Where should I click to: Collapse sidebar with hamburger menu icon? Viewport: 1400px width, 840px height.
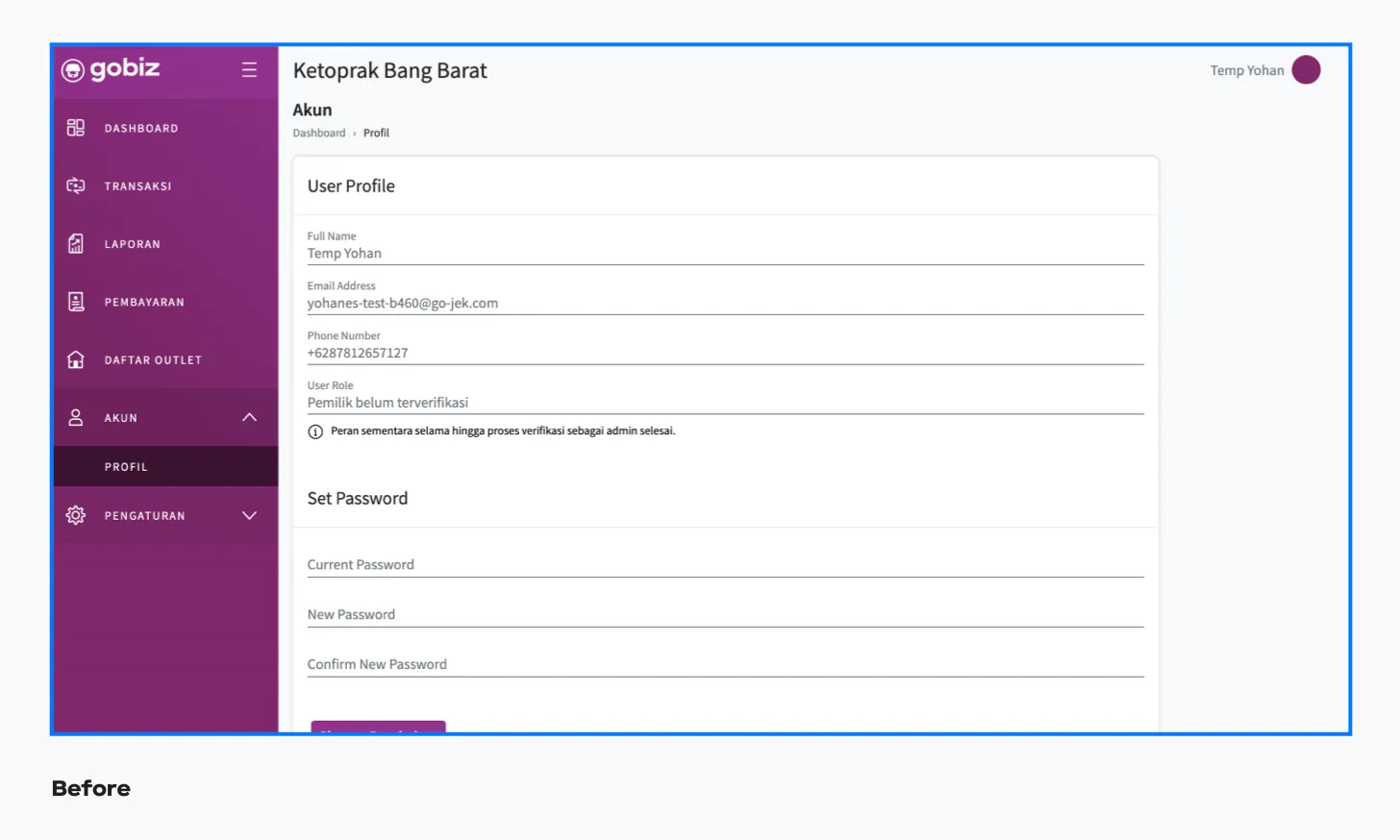[x=249, y=70]
